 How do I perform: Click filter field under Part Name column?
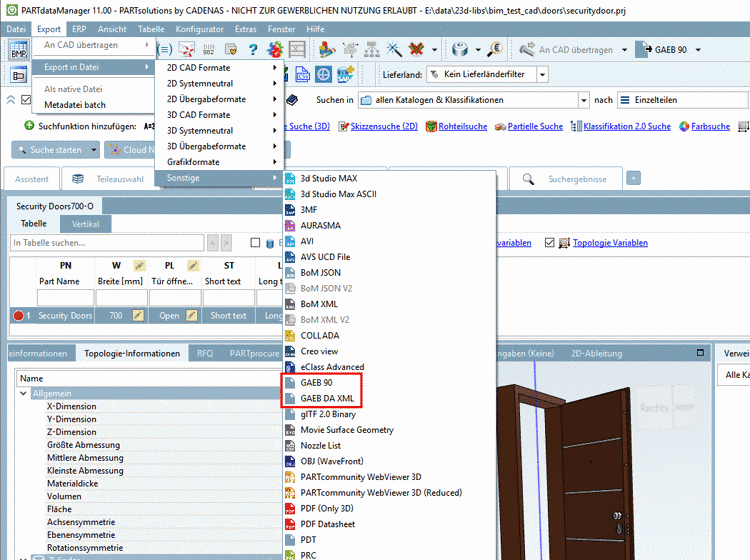point(66,297)
